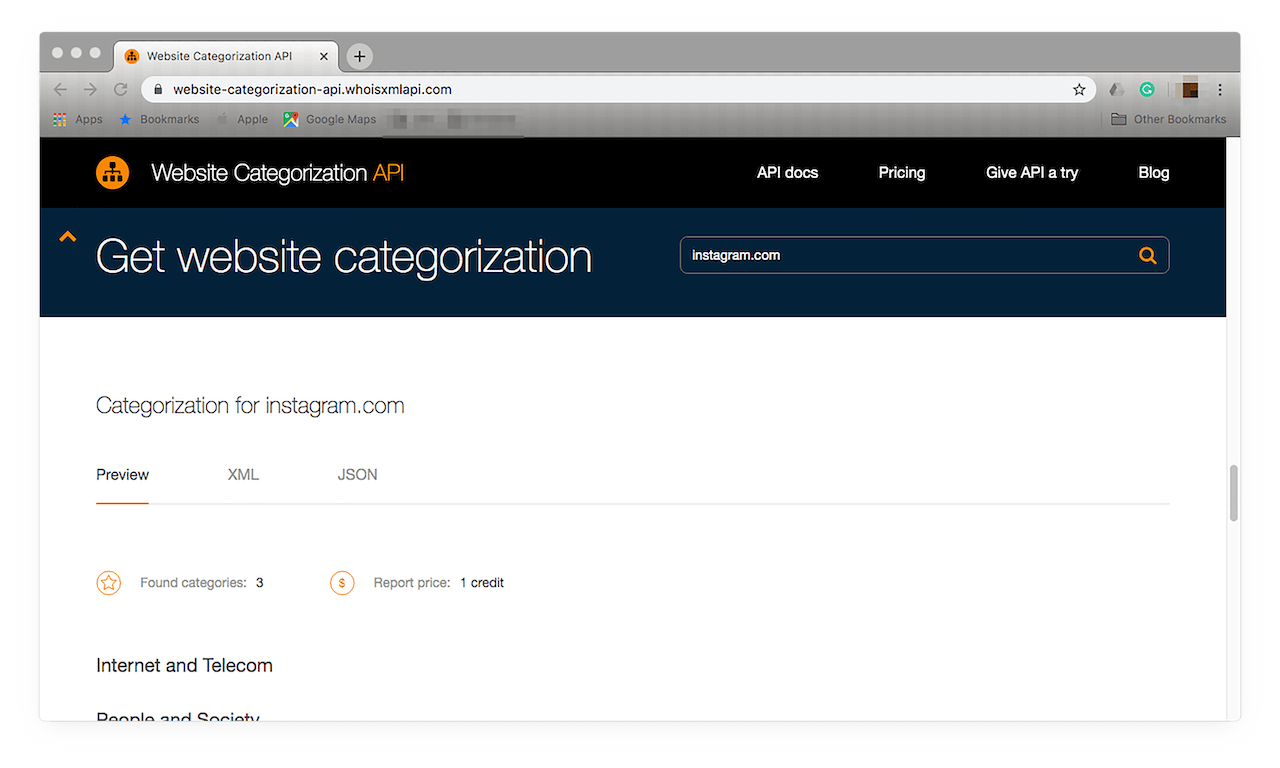Open the Chrome profile avatar
Viewport: 1280px width, 768px height.
coord(1190,90)
